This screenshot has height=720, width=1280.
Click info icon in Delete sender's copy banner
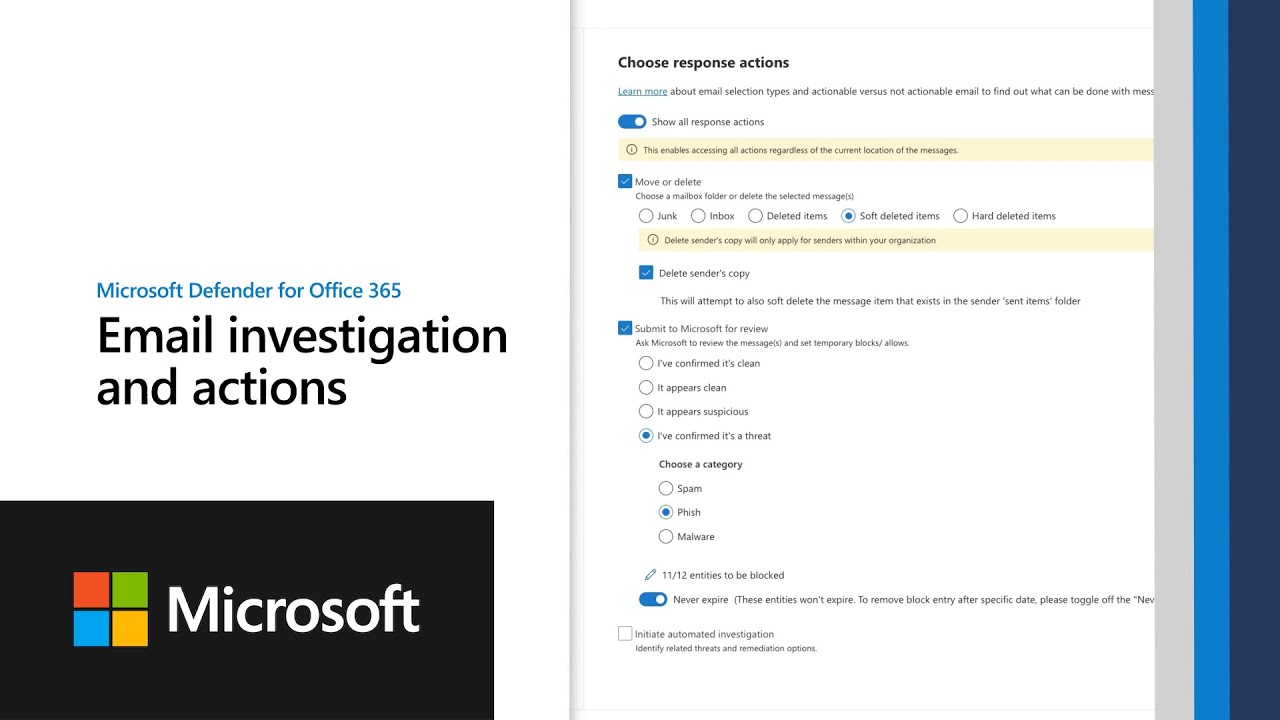[x=653, y=240]
